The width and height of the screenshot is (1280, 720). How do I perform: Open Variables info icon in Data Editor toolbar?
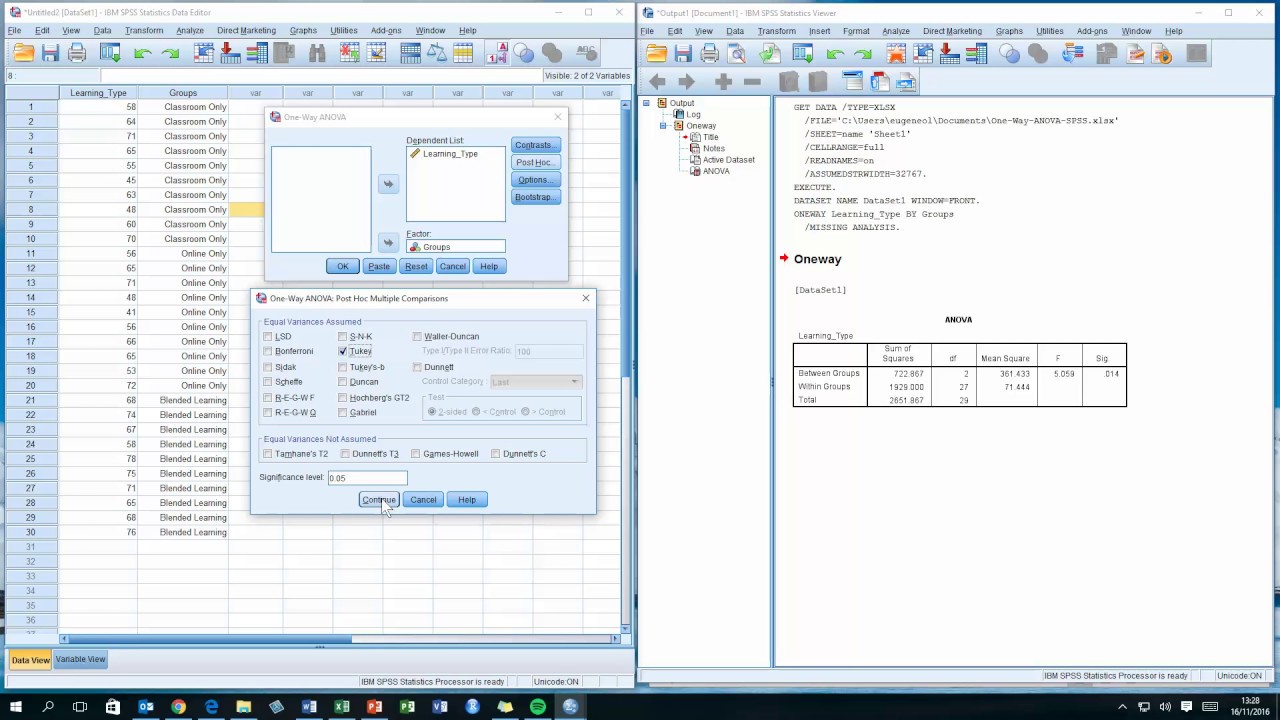point(259,53)
